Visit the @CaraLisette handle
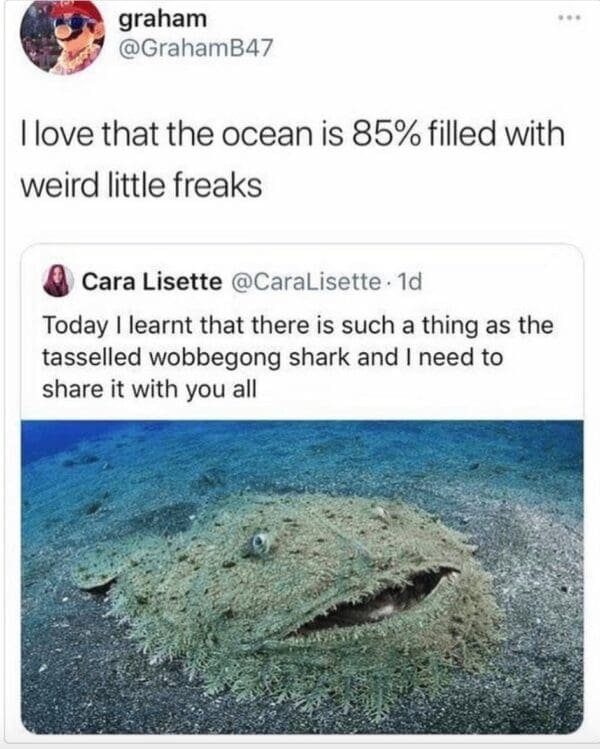The image size is (600, 749). [x=306, y=282]
